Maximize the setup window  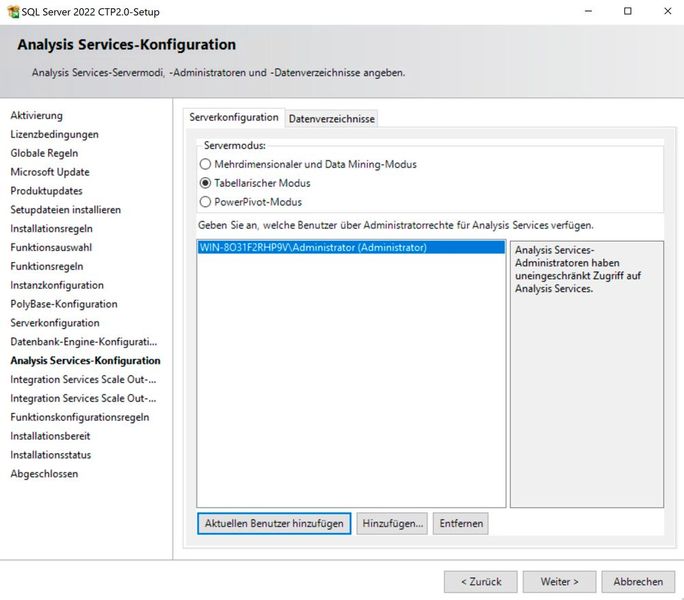(x=627, y=11)
